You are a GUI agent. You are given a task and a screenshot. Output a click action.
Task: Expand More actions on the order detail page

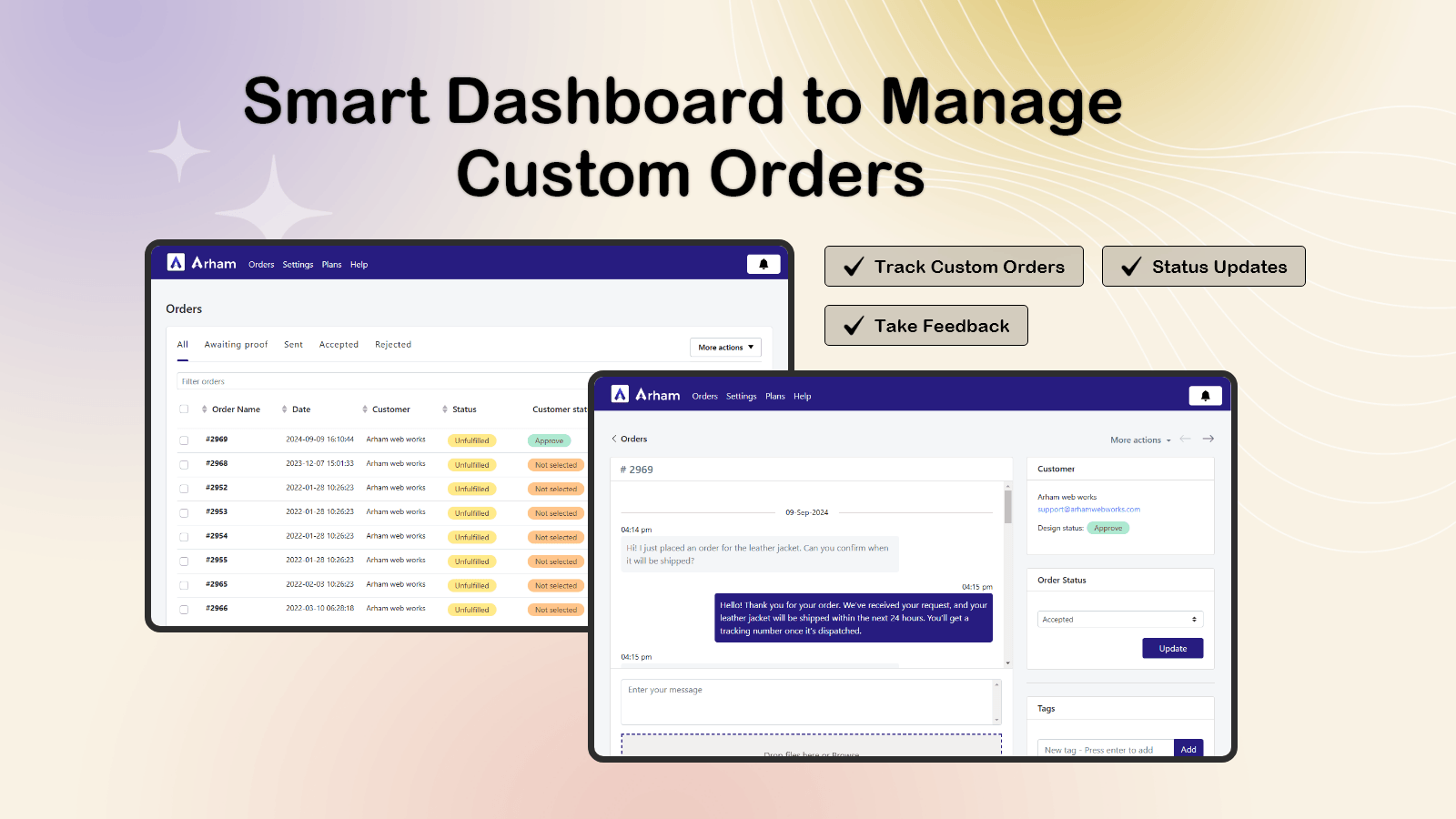tap(1138, 439)
